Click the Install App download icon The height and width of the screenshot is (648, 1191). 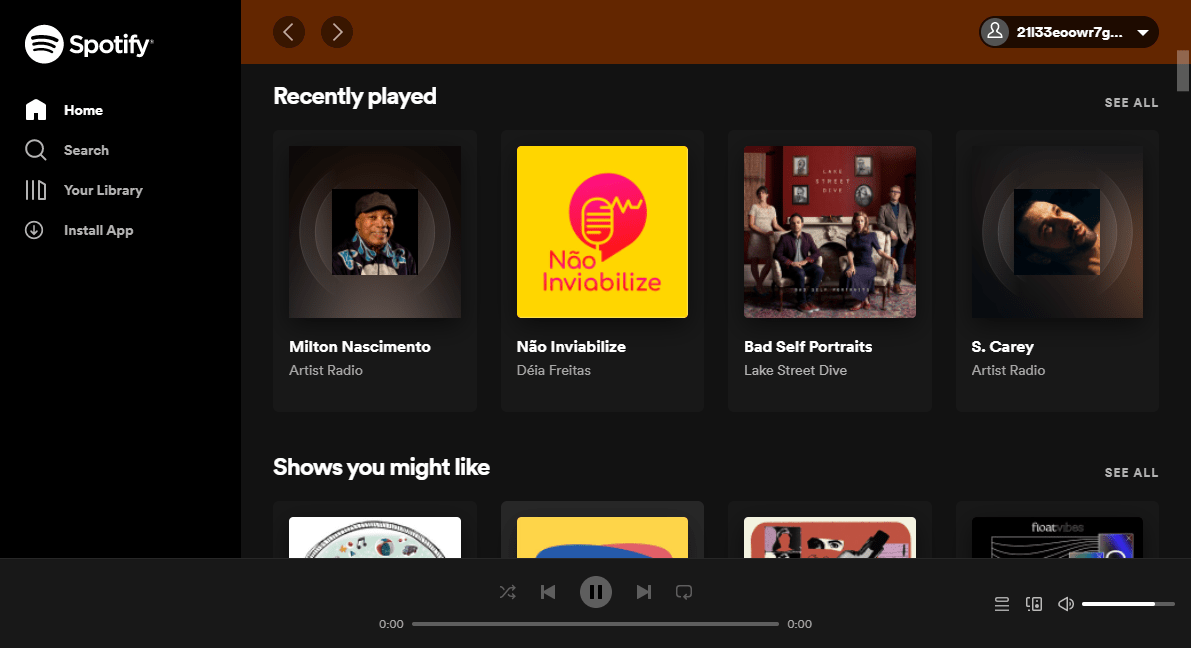34,230
